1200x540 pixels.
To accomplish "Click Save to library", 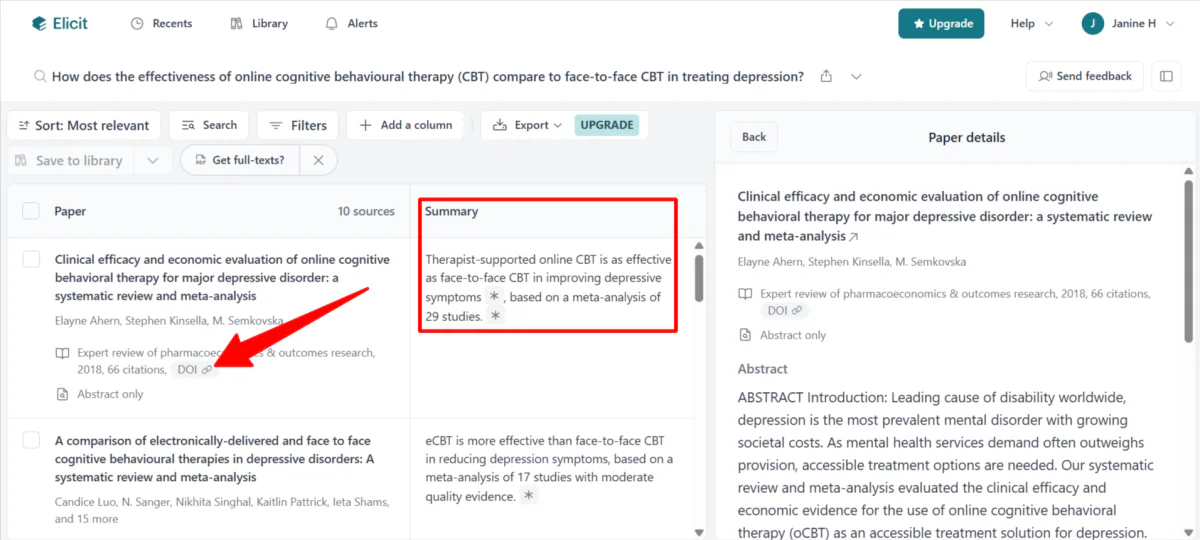I will coord(69,160).
